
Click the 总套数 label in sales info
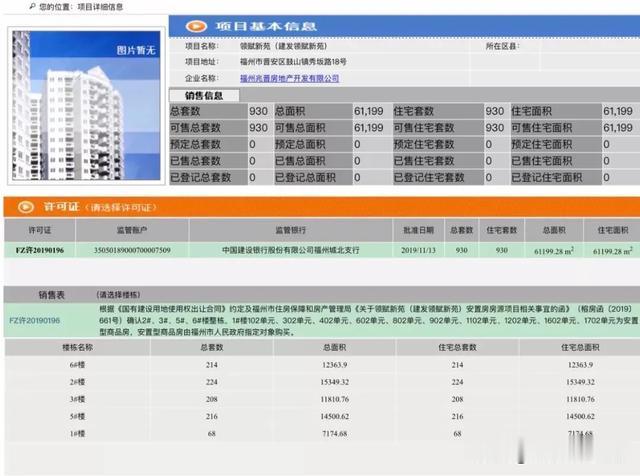[x=185, y=111]
